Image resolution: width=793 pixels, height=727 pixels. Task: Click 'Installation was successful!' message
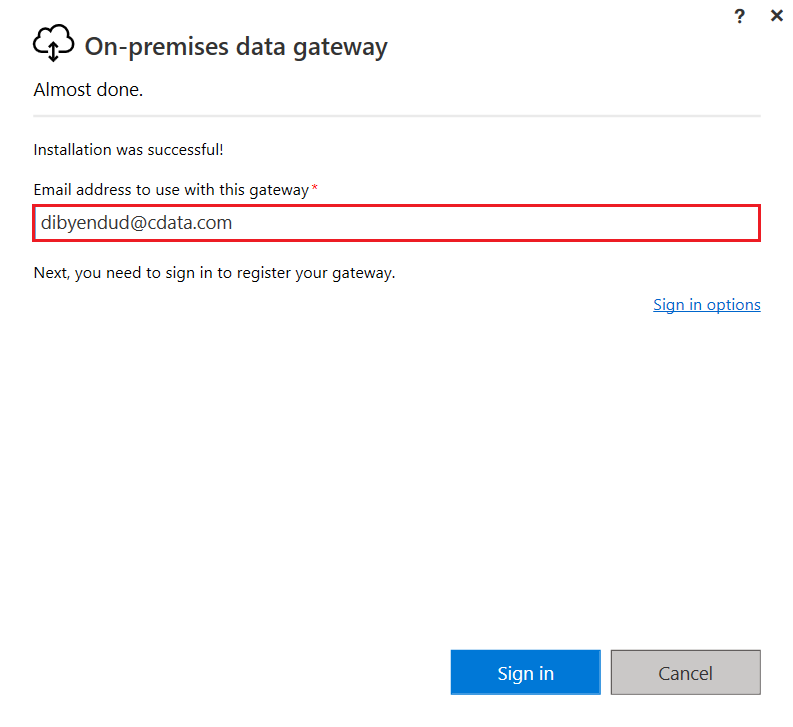point(128,150)
